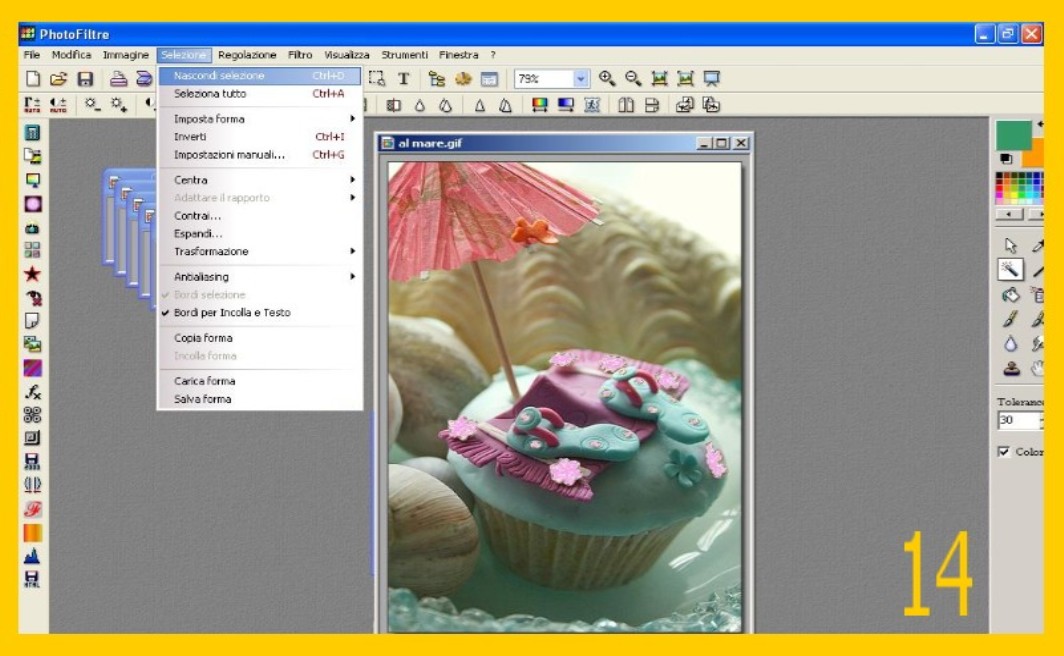1064x656 pixels.
Task: Click the red star icon in left sidebar
Action: [x=33, y=274]
